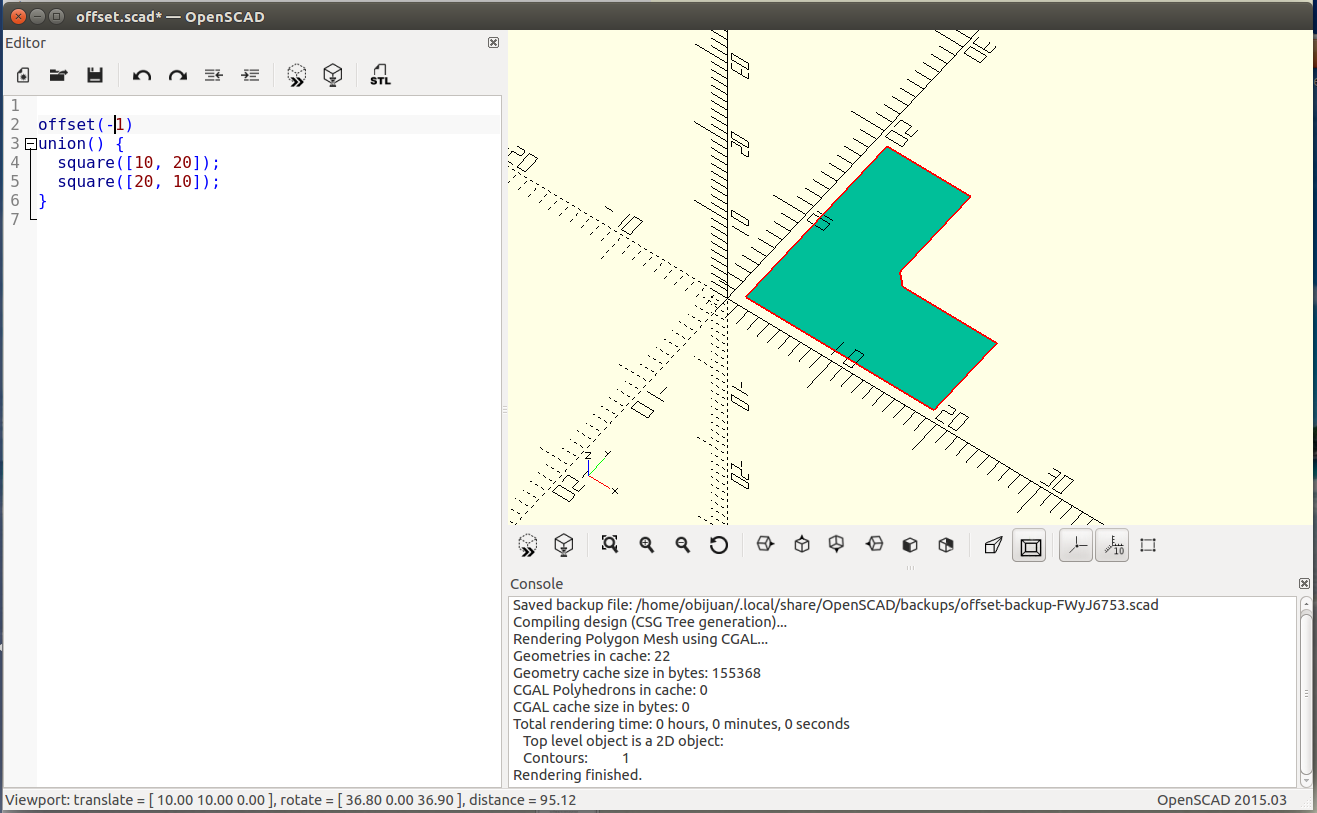Click Render icon in the editor toolbar

coord(333,75)
